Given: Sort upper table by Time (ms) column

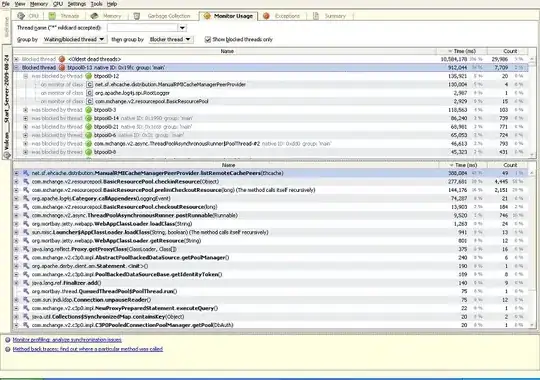Looking at the screenshot, I should click(x=462, y=51).
